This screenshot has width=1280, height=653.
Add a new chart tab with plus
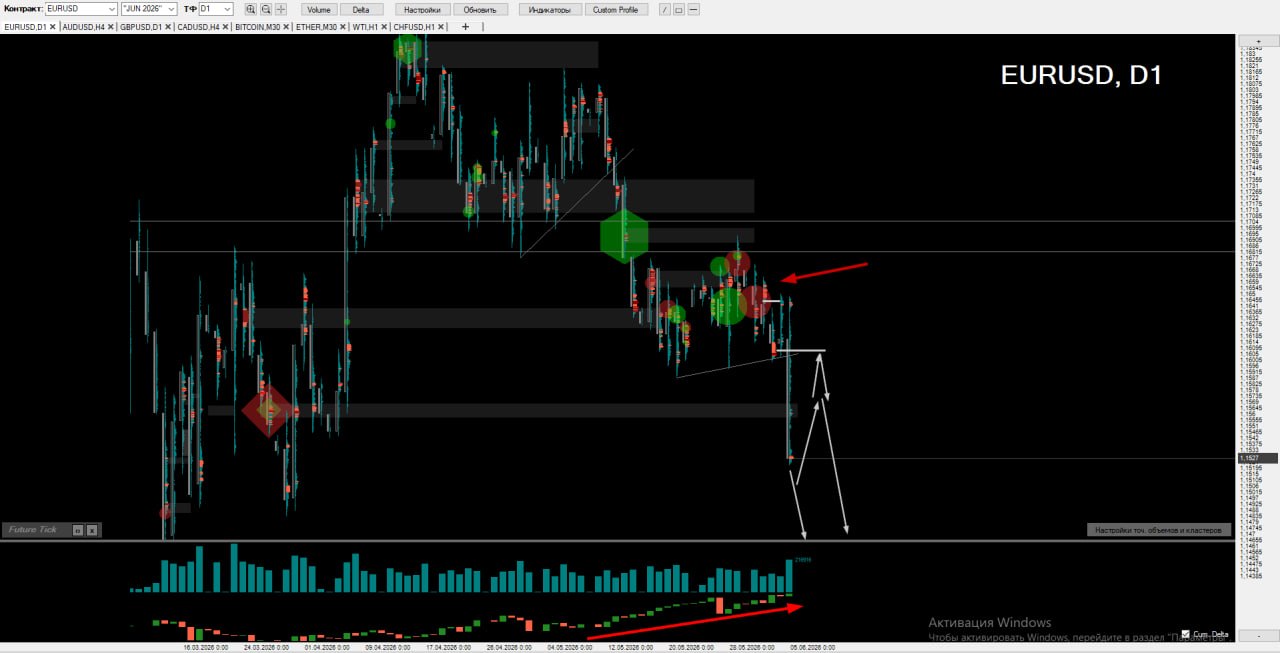(x=465, y=27)
